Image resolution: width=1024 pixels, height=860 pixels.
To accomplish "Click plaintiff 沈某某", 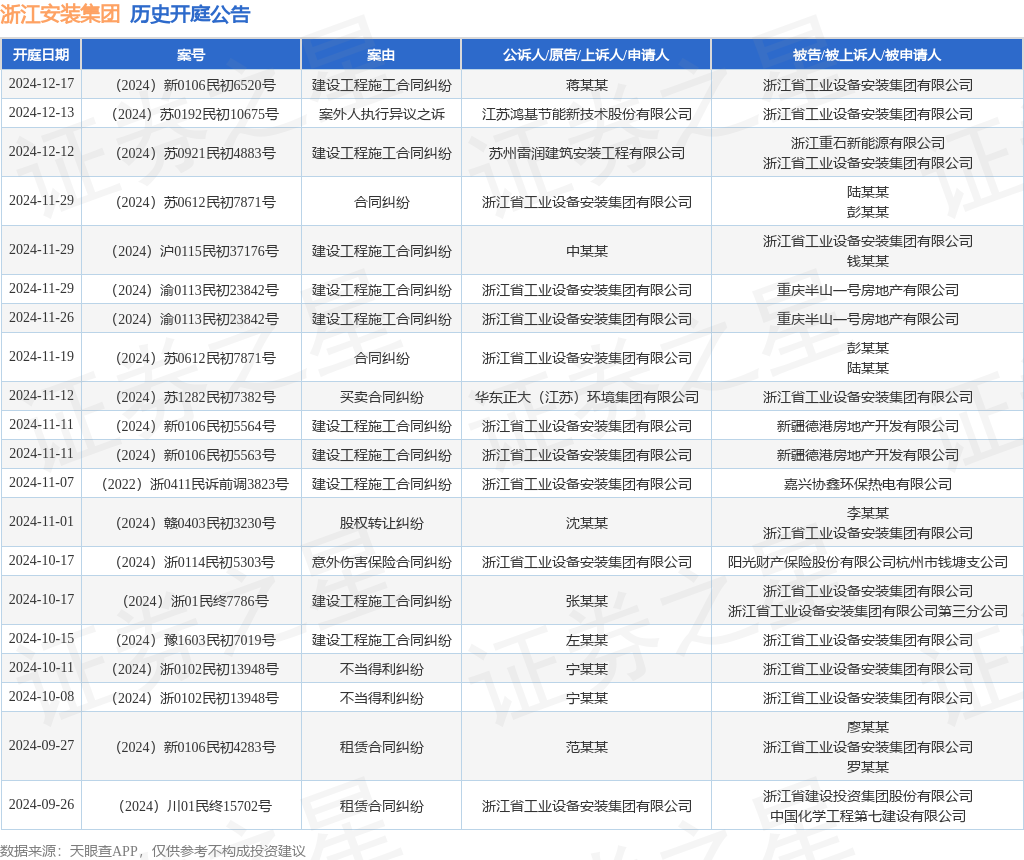I will point(586,524).
